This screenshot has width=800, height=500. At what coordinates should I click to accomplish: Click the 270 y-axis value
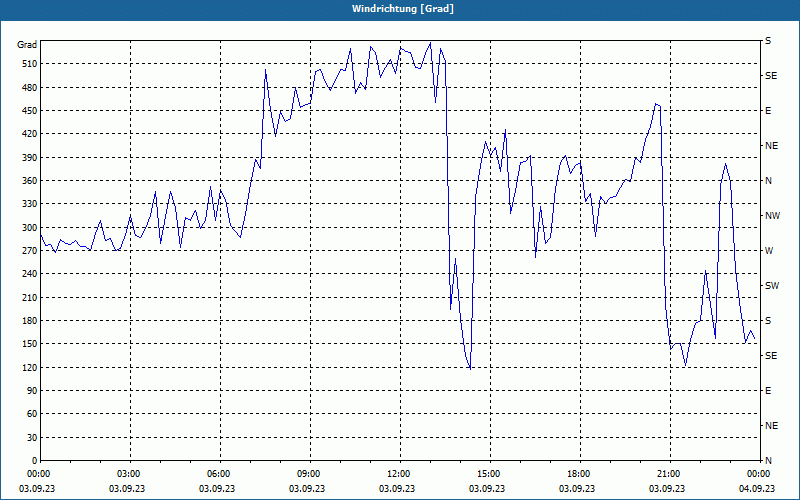29,251
